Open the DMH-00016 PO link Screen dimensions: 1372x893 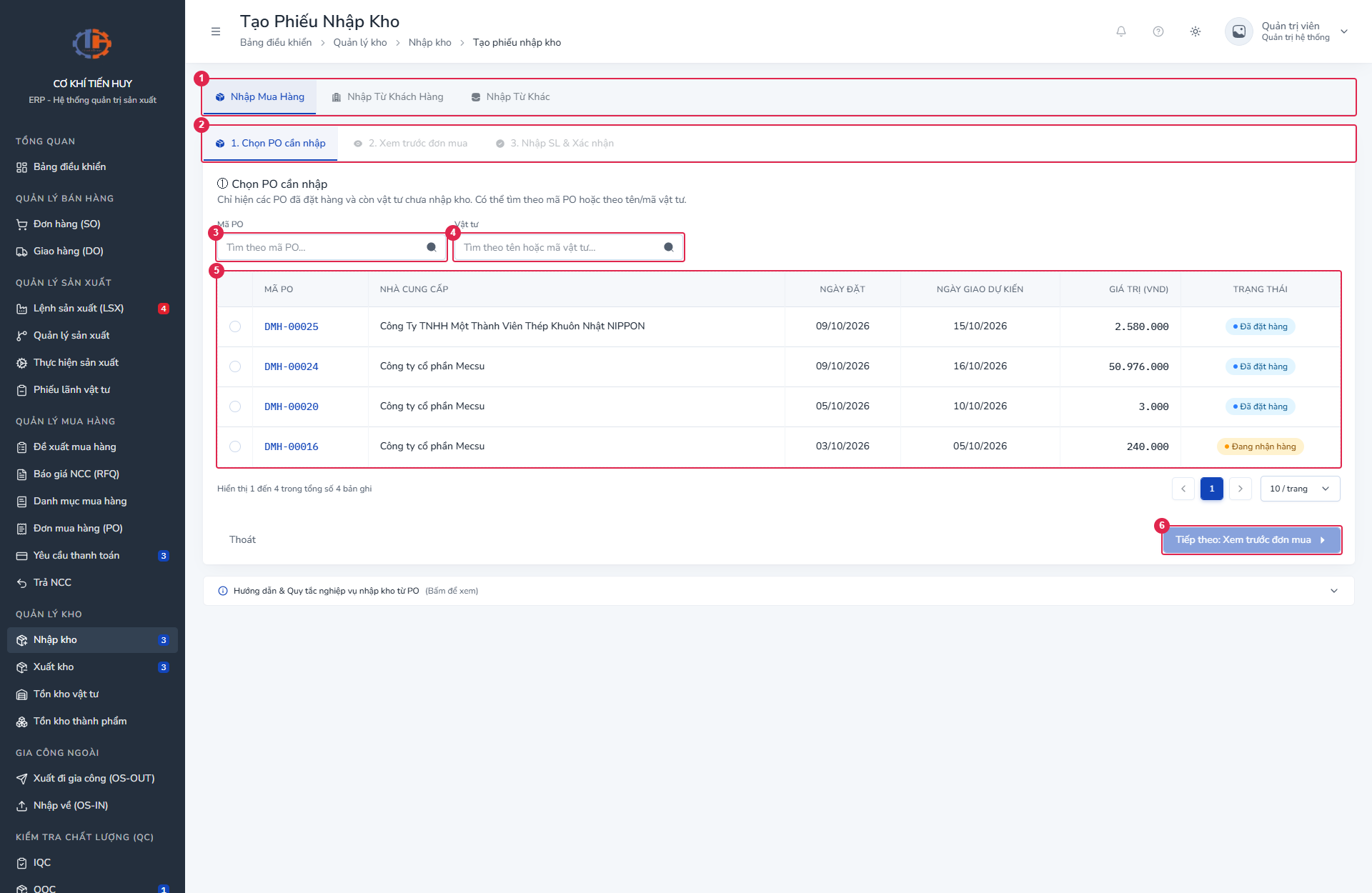coord(292,446)
